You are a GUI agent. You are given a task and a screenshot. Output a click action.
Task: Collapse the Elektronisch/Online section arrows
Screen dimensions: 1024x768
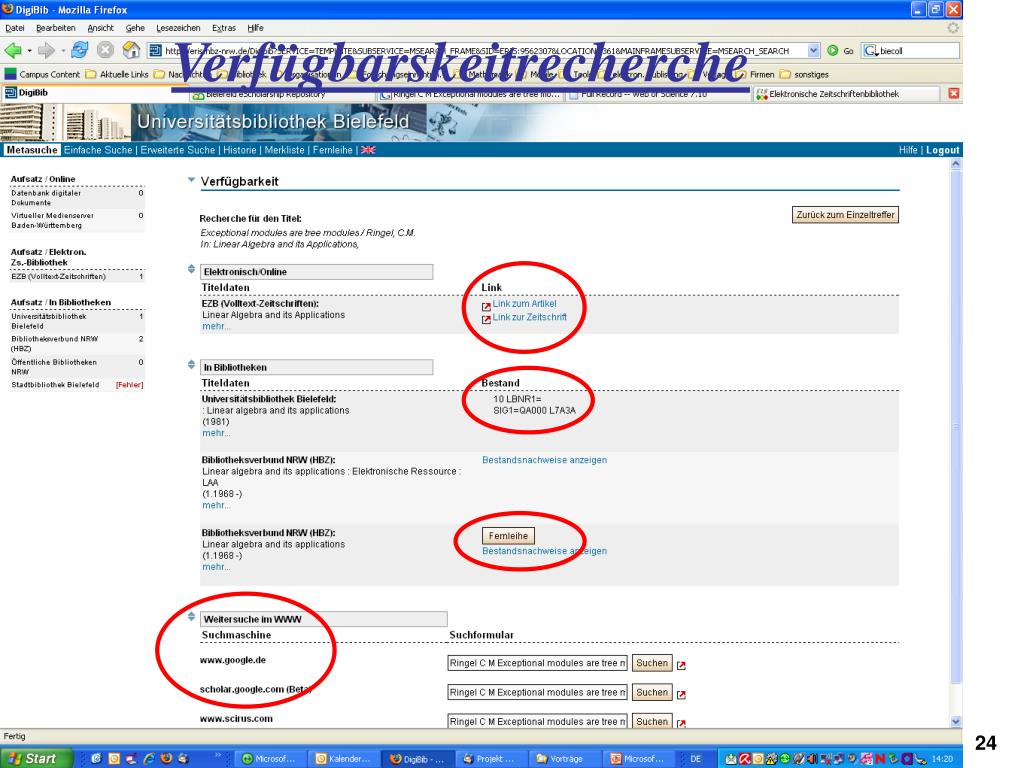click(191, 269)
